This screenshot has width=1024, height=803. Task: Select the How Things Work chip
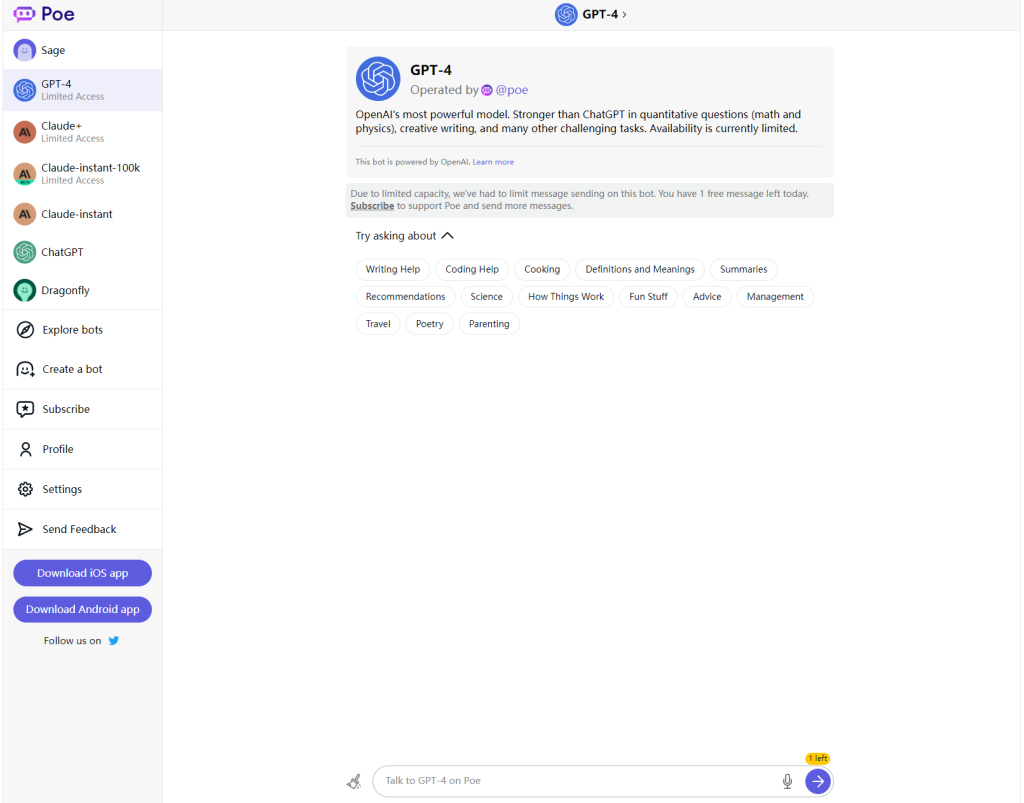(x=566, y=296)
